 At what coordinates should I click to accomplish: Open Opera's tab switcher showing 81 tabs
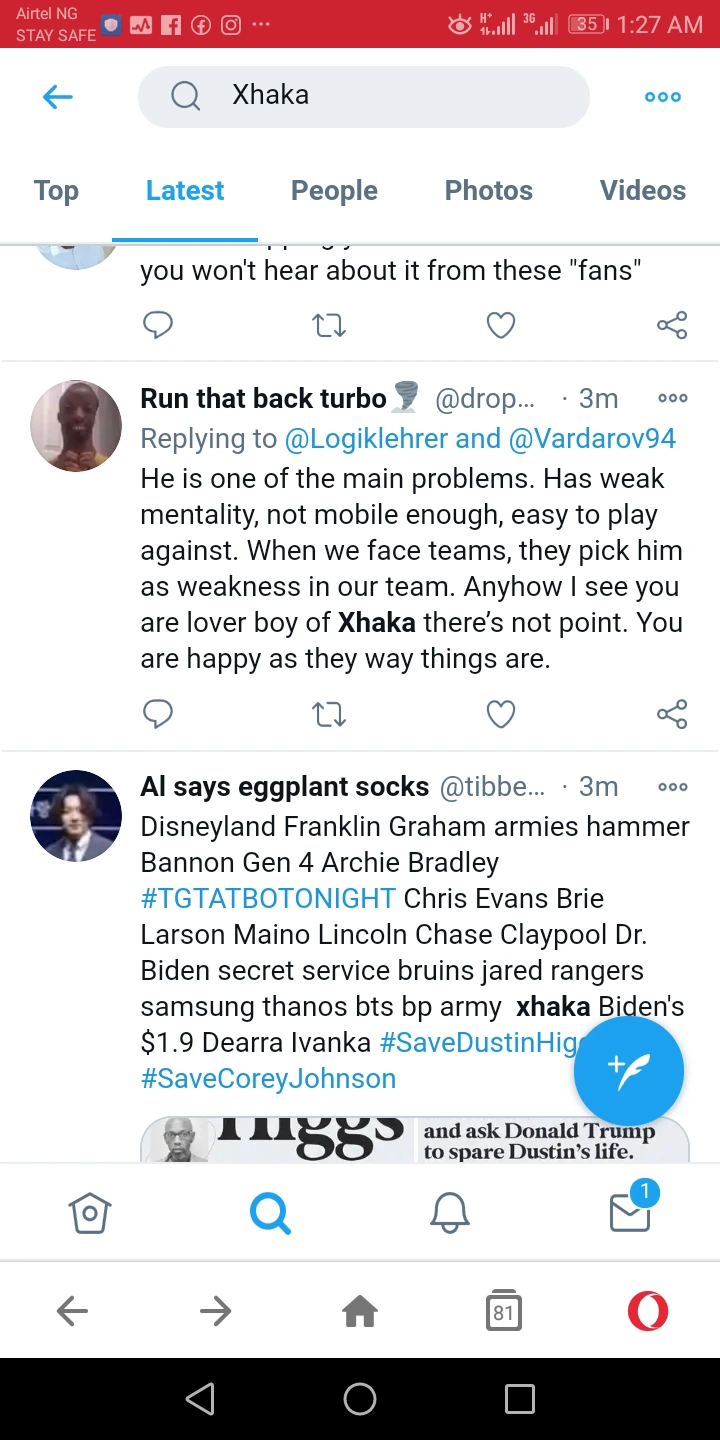point(504,1311)
